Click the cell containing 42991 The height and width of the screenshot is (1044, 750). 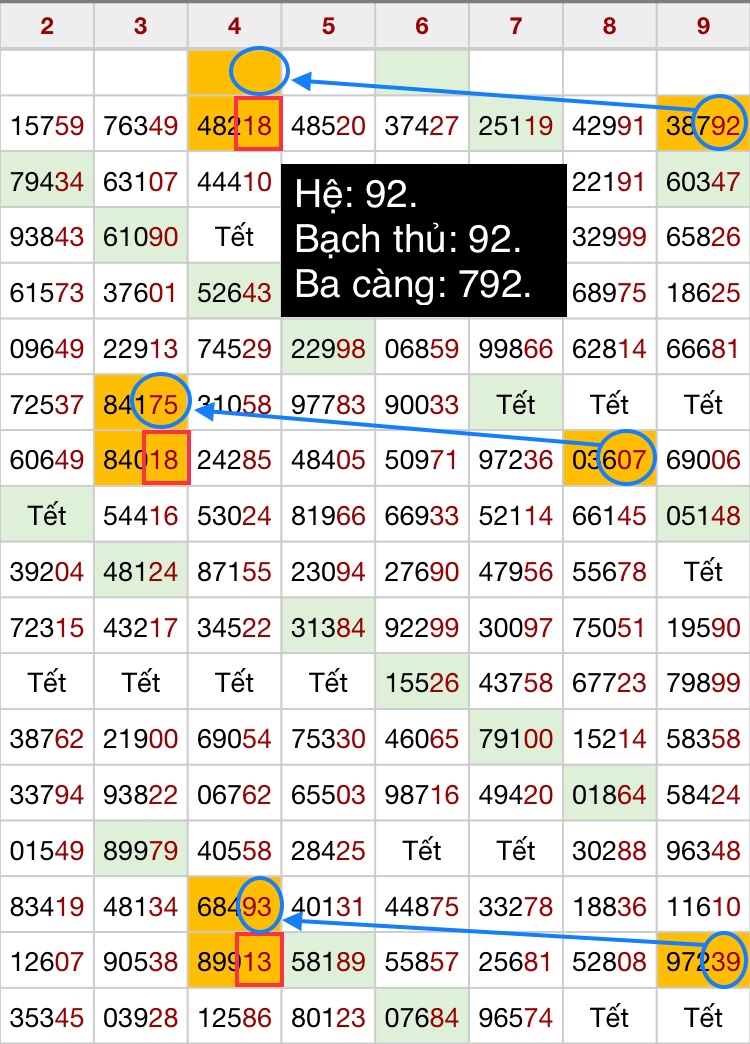(x=609, y=125)
